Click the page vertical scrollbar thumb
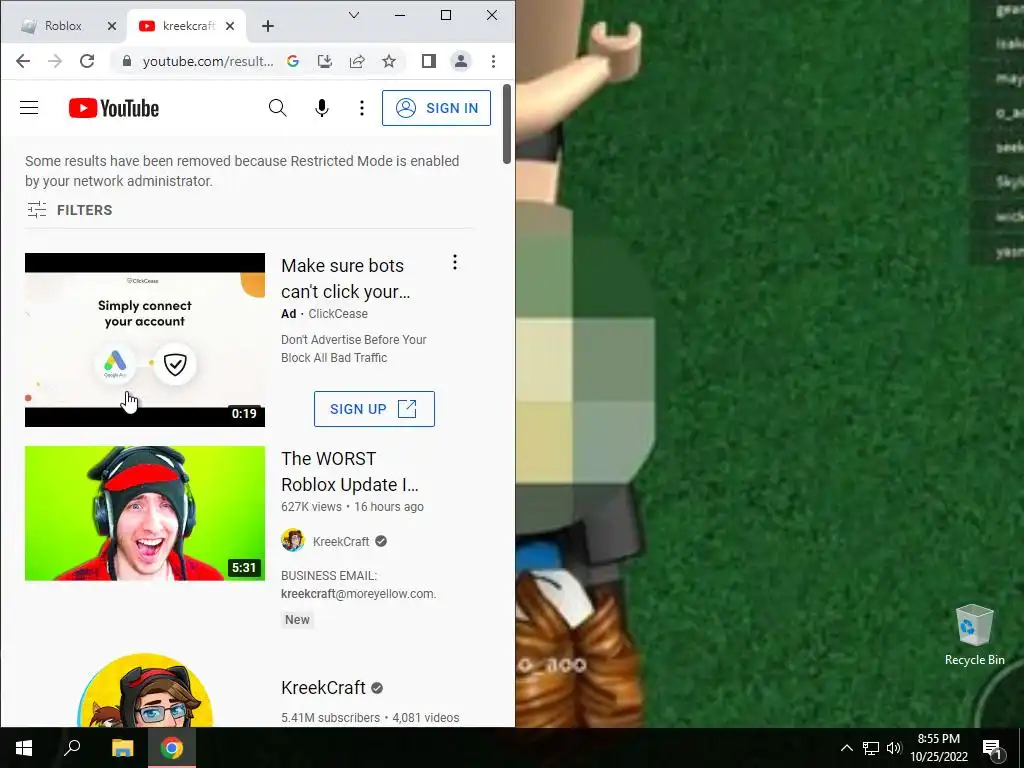The width and height of the screenshot is (1024, 768). 507,124
